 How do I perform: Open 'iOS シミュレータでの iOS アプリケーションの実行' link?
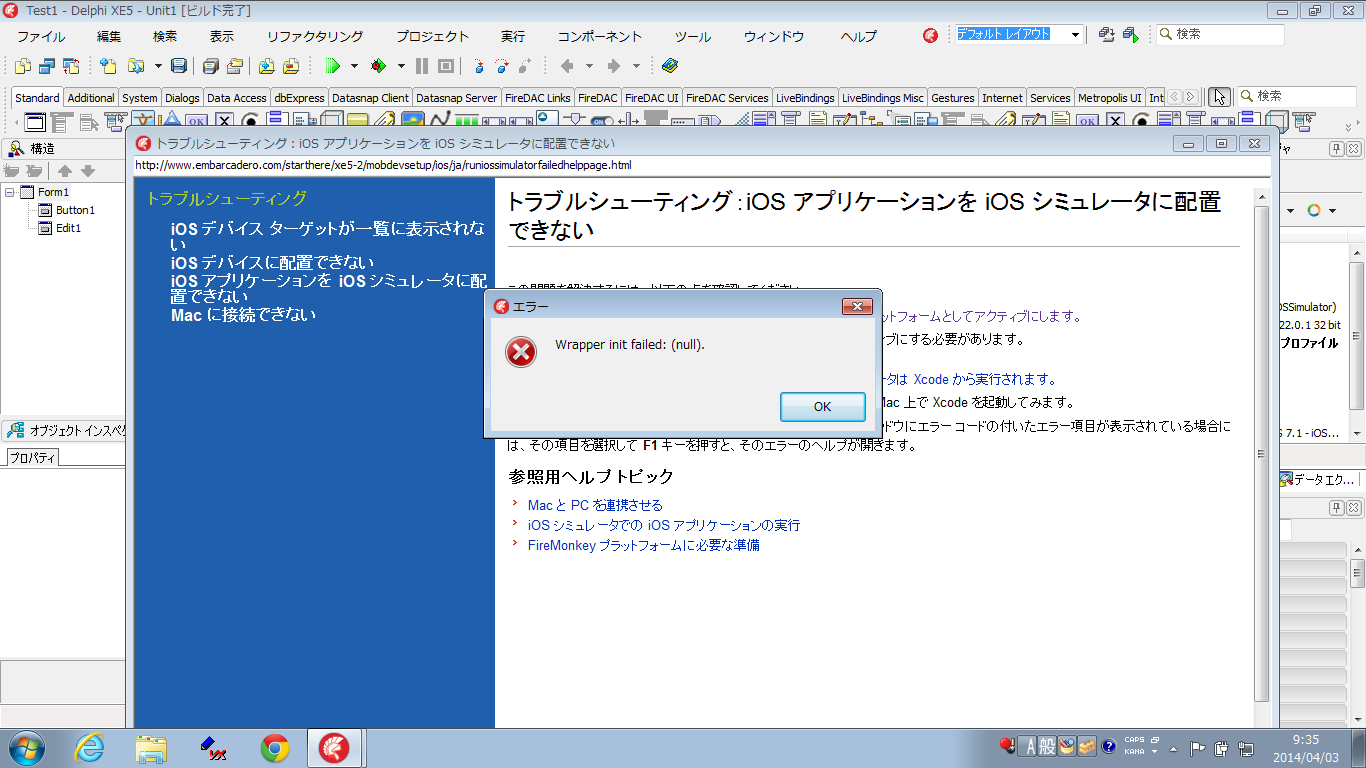(x=664, y=525)
